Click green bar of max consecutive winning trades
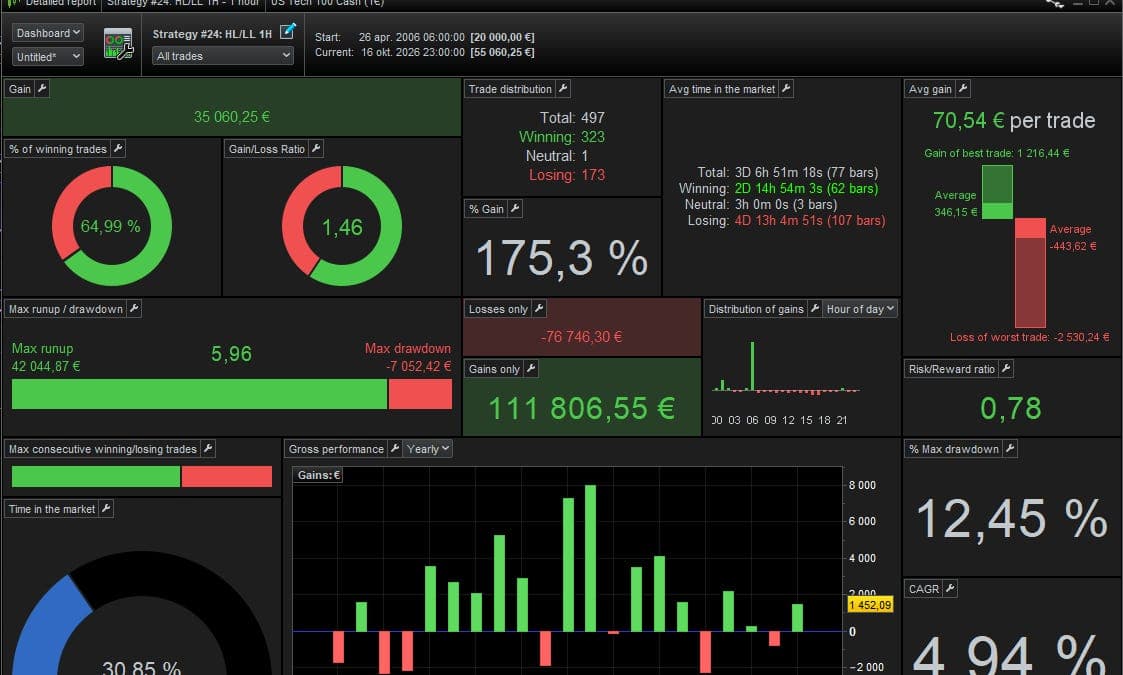The width and height of the screenshot is (1123, 675). 96,477
